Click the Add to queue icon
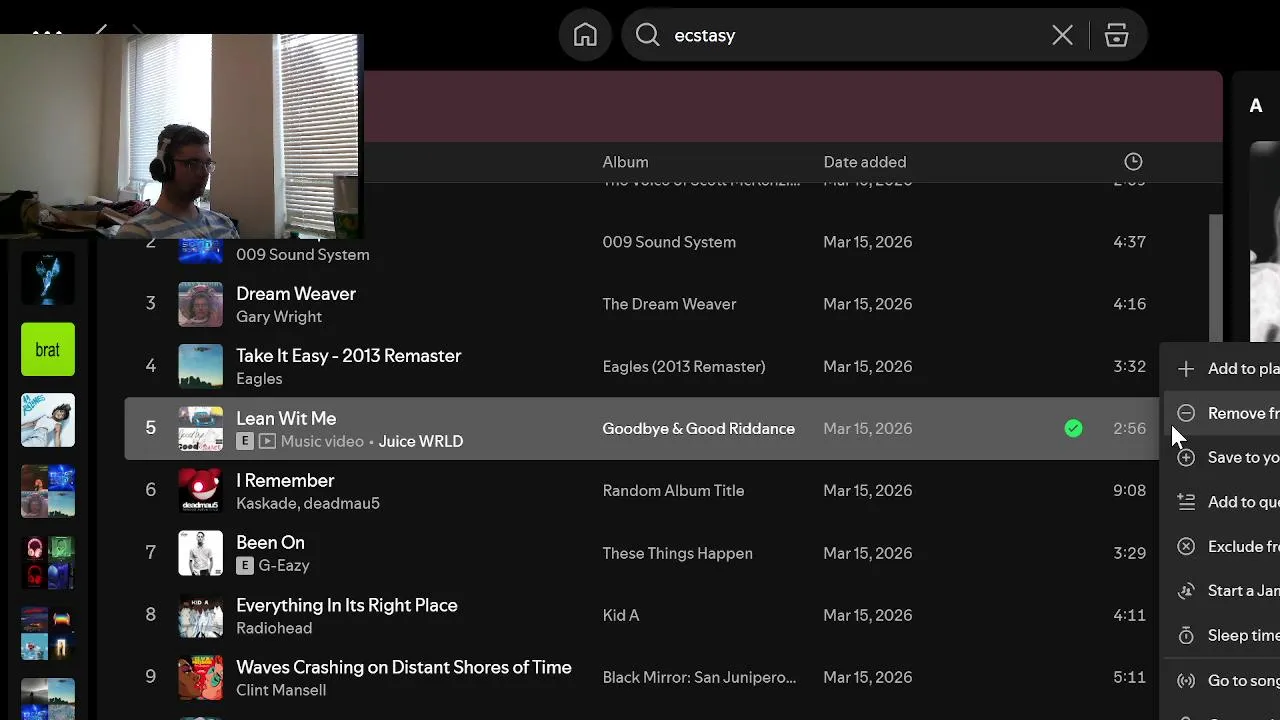The image size is (1280, 720). tap(1186, 502)
